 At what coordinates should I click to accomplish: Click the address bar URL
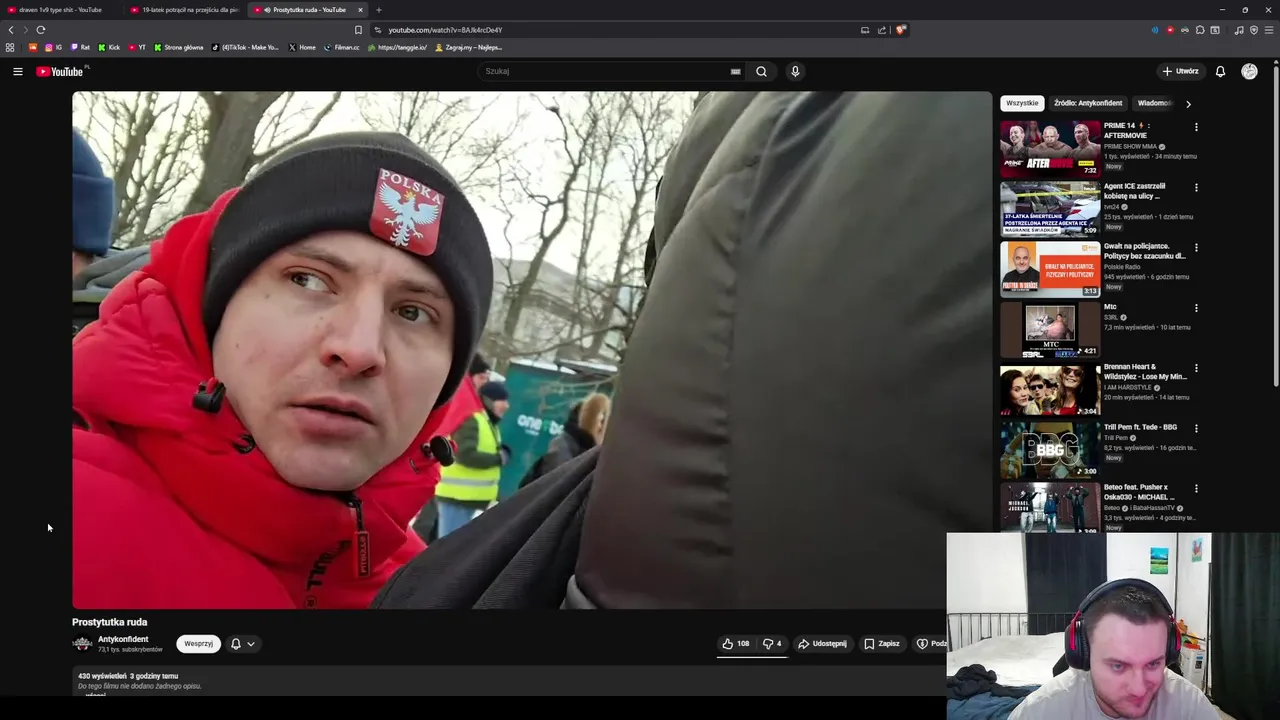point(445,30)
